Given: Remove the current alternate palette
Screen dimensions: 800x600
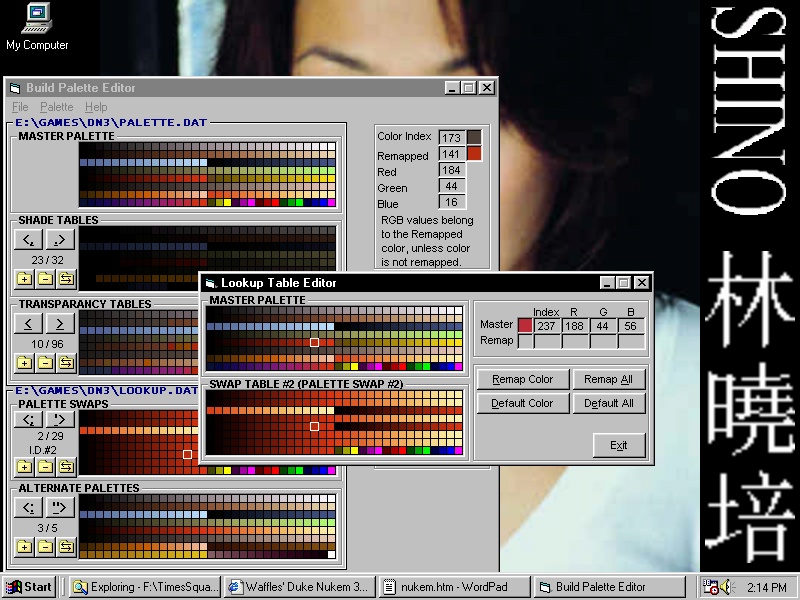Looking at the screenshot, I should [45, 546].
